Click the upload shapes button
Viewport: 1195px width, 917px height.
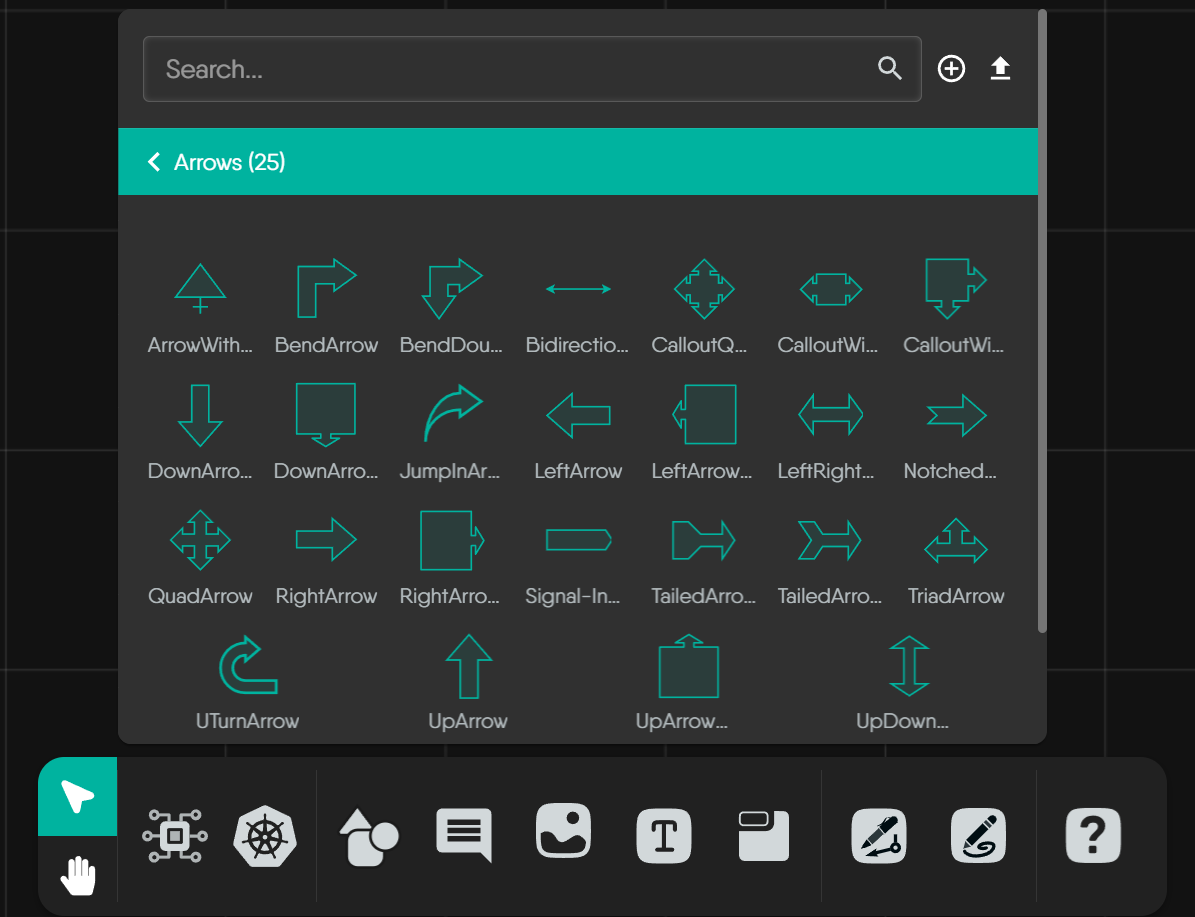click(x=1000, y=68)
